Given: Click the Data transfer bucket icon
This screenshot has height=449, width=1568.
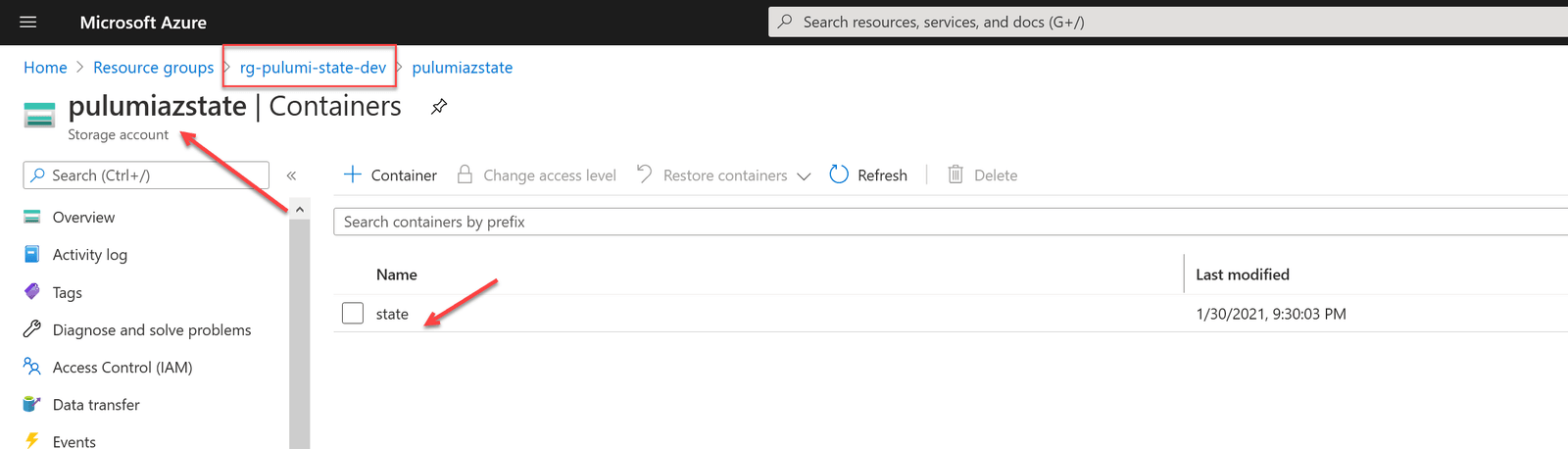Looking at the screenshot, I should click(32, 404).
